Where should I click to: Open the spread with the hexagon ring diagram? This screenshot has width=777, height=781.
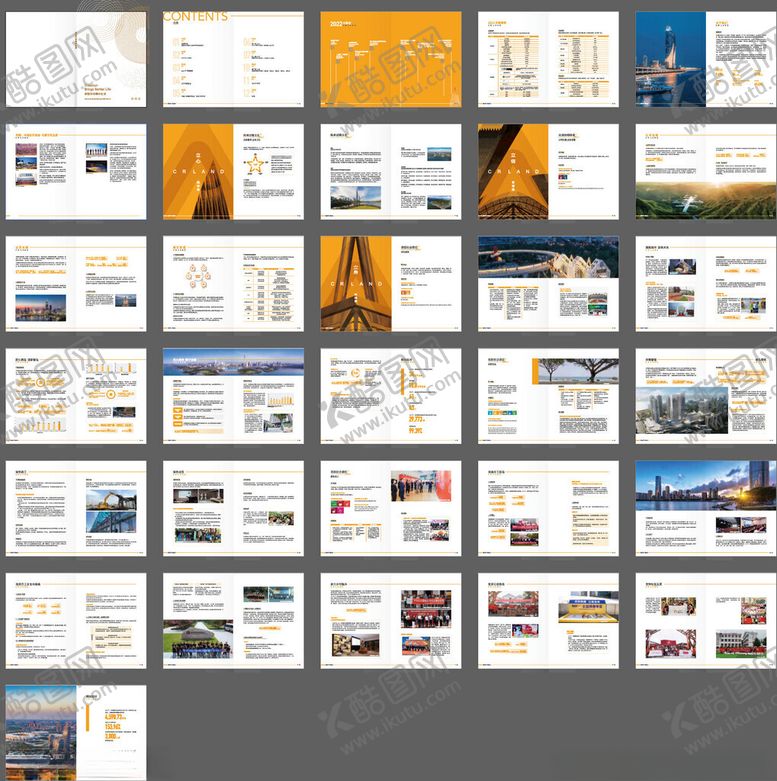[x=233, y=284]
